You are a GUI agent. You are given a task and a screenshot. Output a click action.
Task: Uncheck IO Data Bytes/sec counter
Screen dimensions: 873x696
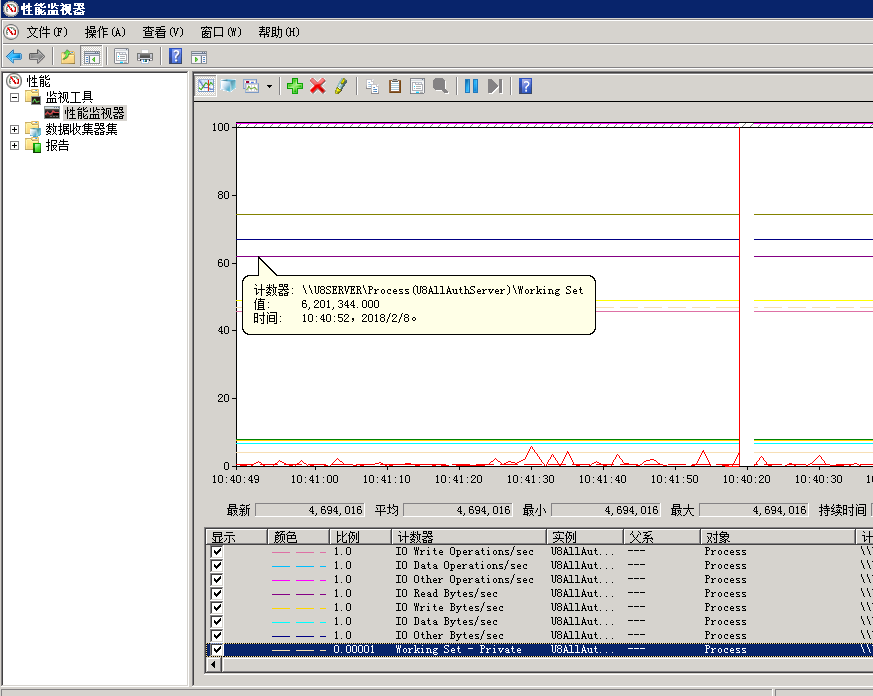point(217,621)
